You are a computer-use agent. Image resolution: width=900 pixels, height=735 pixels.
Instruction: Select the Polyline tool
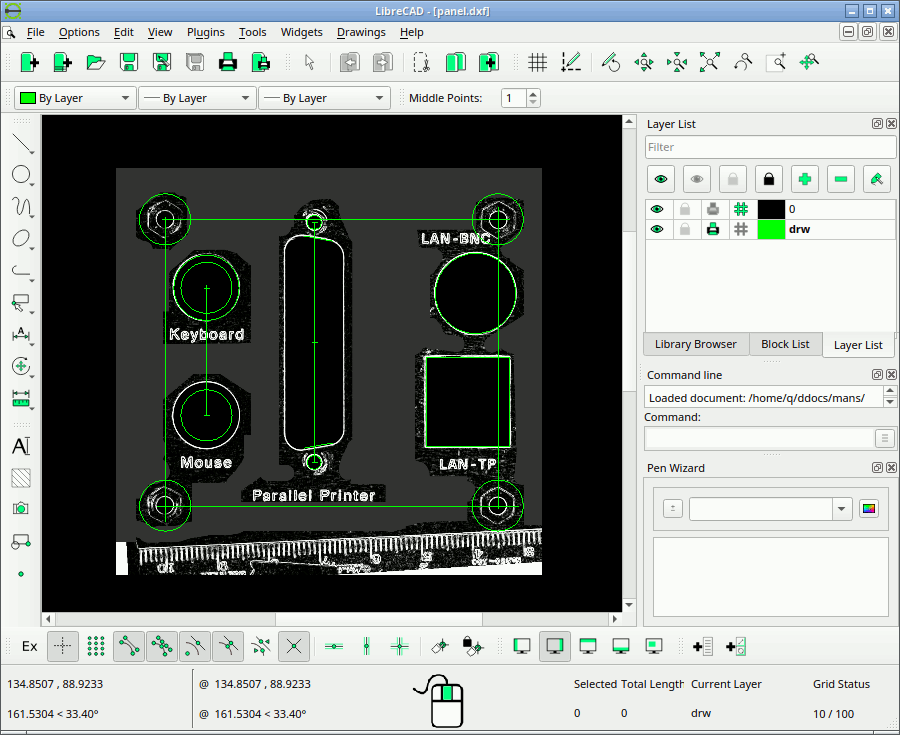(22, 270)
